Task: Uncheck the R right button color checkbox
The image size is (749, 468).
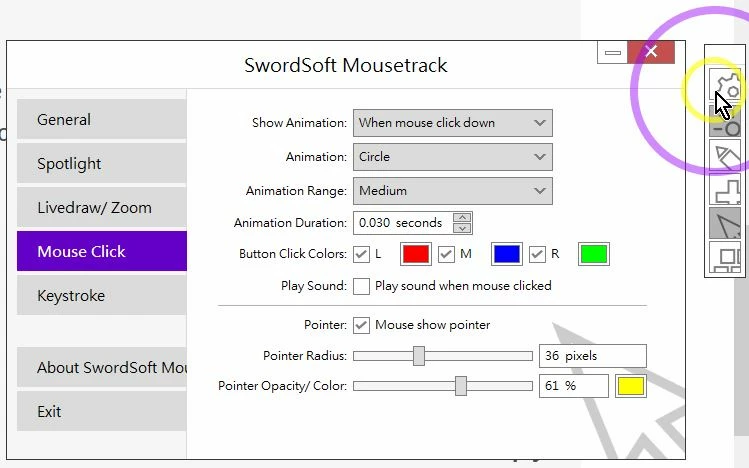Action: click(537, 254)
